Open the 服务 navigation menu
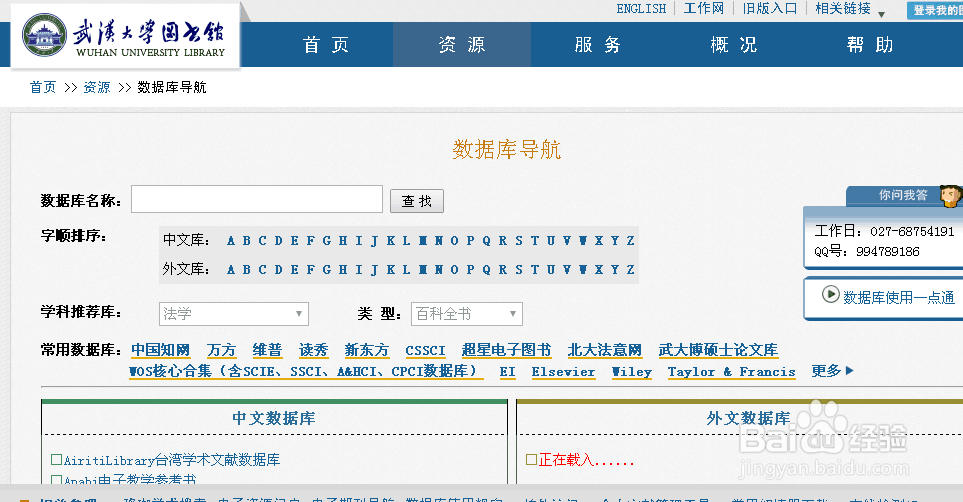This screenshot has height=502, width=963. point(598,45)
